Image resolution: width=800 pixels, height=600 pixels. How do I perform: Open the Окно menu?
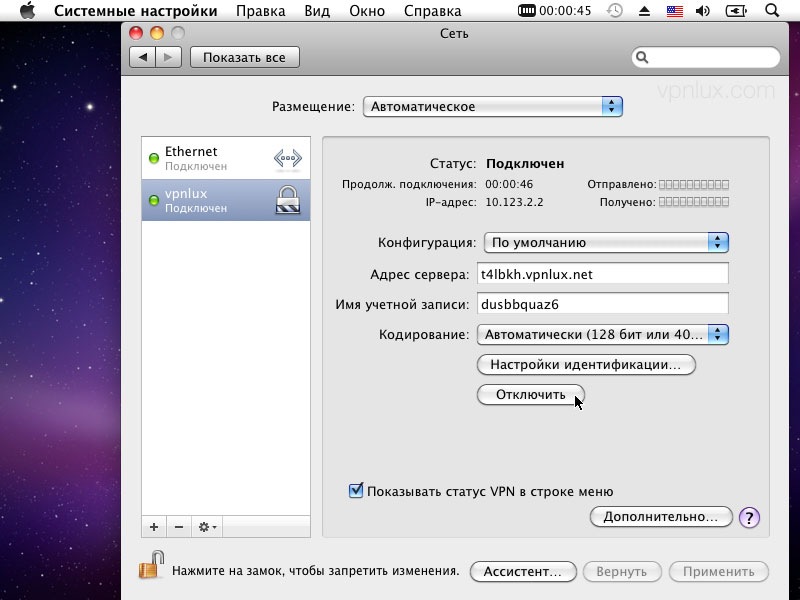(x=367, y=11)
